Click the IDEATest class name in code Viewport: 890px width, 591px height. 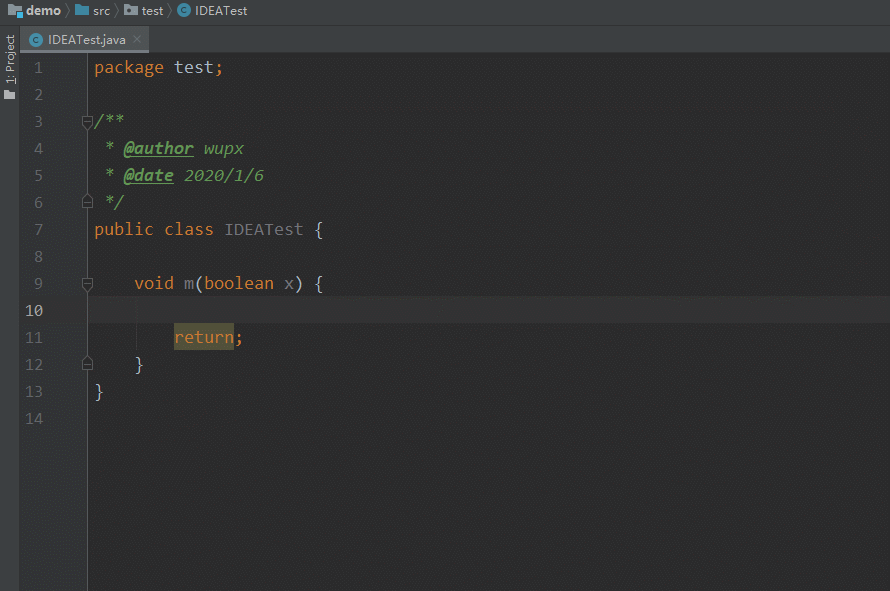264,229
